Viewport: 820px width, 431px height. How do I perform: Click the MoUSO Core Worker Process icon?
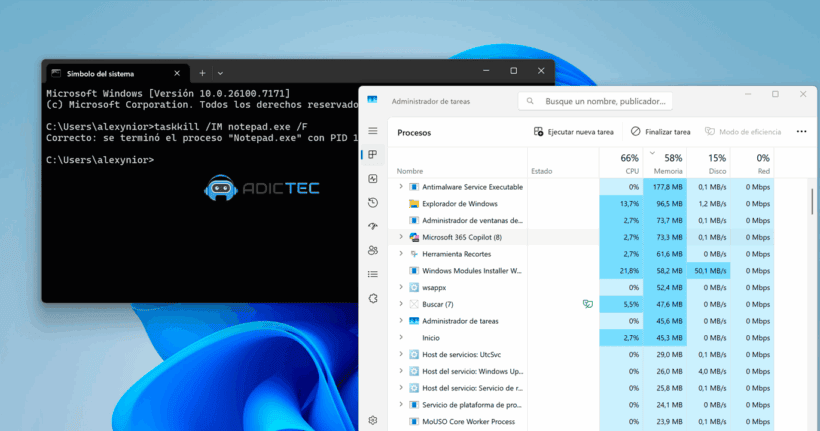(414, 421)
